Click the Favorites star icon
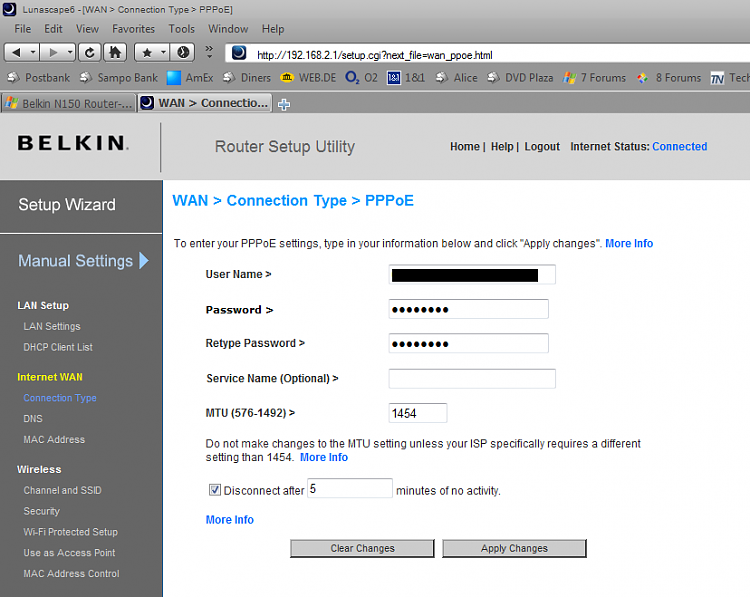750x597 pixels. point(147,52)
